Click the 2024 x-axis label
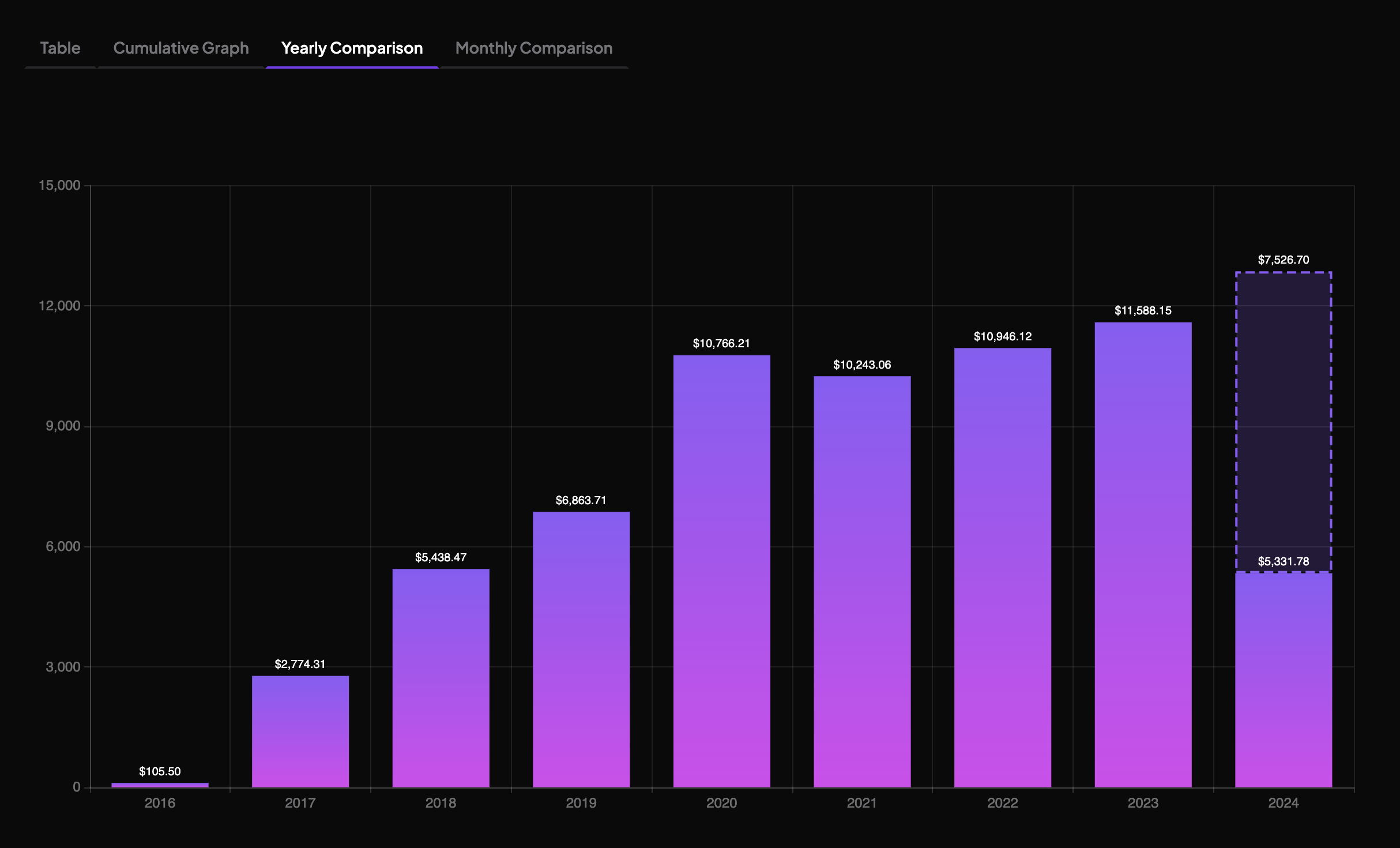Image resolution: width=1400 pixels, height=848 pixels. point(1283,803)
